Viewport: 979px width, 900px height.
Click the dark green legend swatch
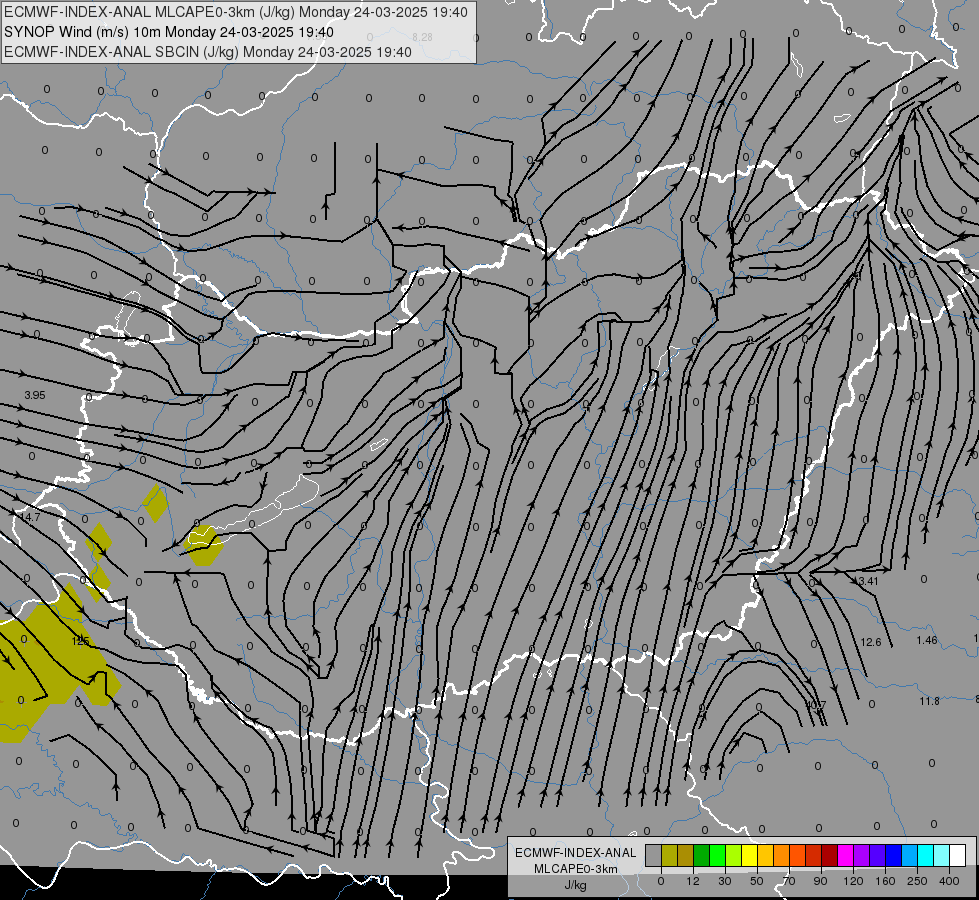(702, 855)
